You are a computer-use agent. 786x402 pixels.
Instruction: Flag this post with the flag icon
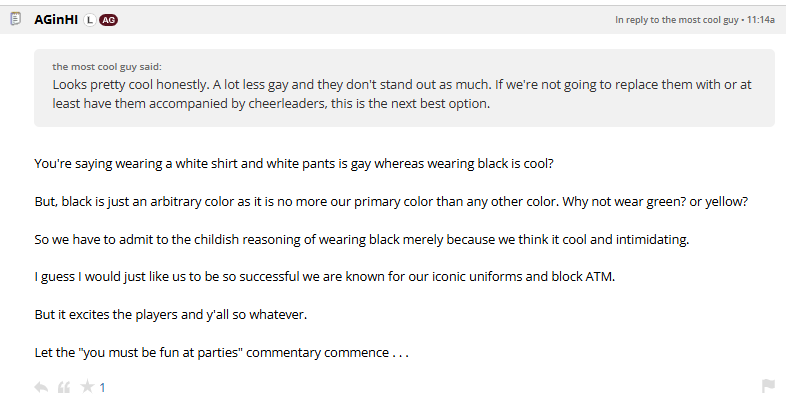click(768, 387)
